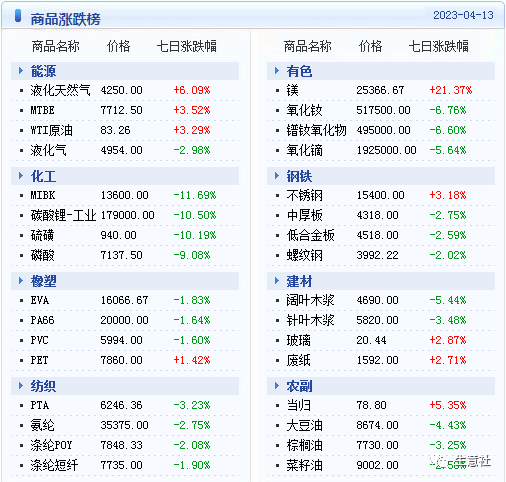Image resolution: width=506 pixels, height=482 pixels.
Task: Expand the 建材 category arrow
Action: tap(277, 281)
